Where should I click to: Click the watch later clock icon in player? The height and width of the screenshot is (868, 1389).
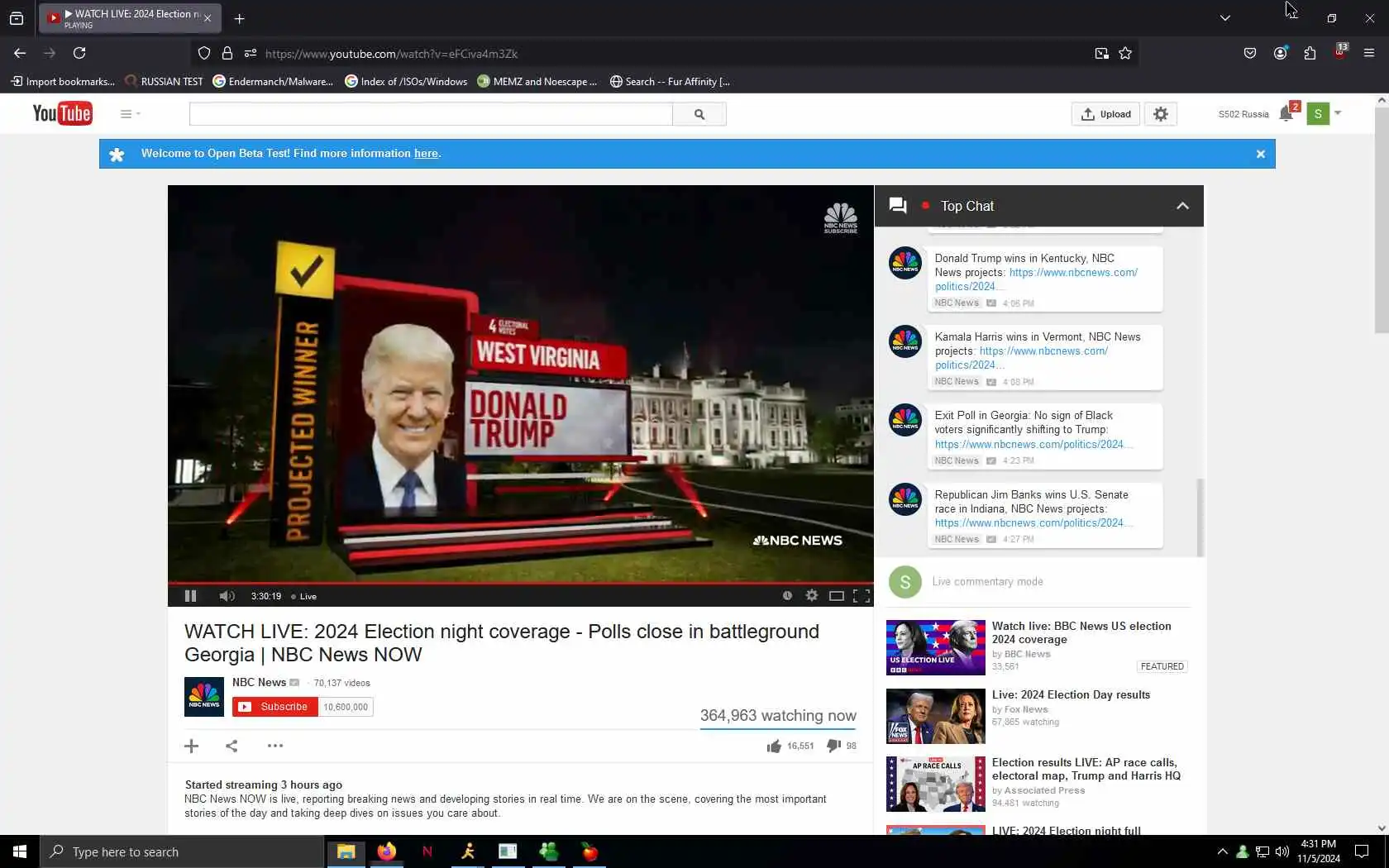[787, 595]
